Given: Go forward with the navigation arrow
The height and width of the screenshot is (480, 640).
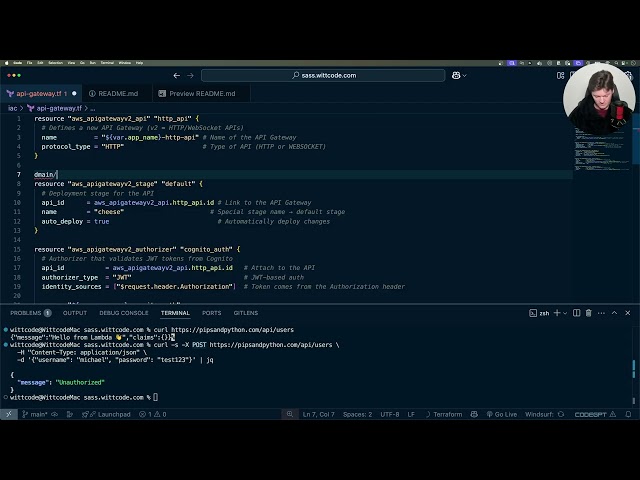Looking at the screenshot, I should coord(190,76).
